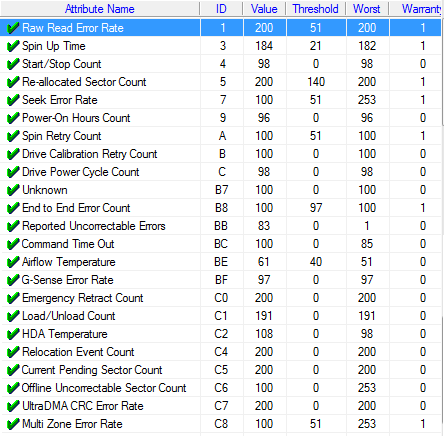Select the Seek Error Rate status checkmark
This screenshot has width=444, height=438.
click(13, 100)
